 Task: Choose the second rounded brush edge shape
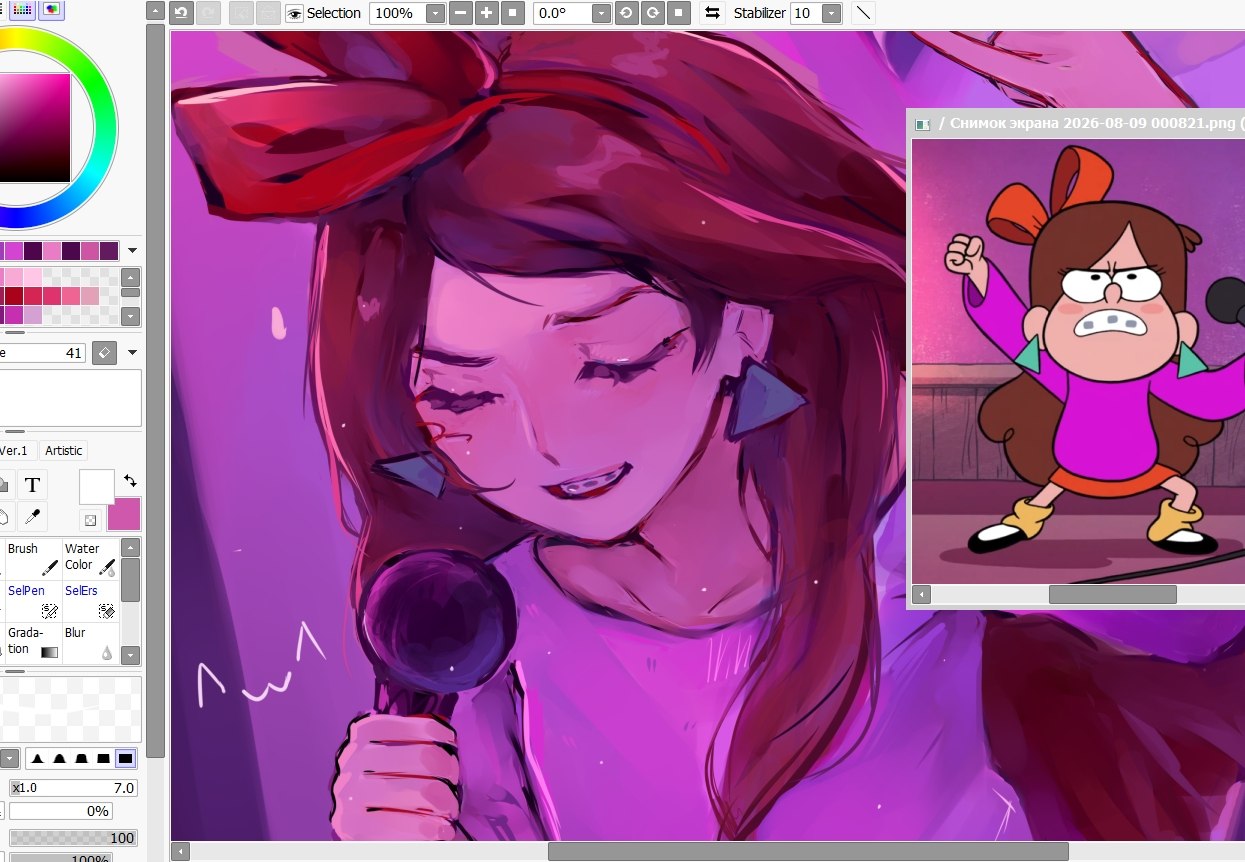[60, 759]
